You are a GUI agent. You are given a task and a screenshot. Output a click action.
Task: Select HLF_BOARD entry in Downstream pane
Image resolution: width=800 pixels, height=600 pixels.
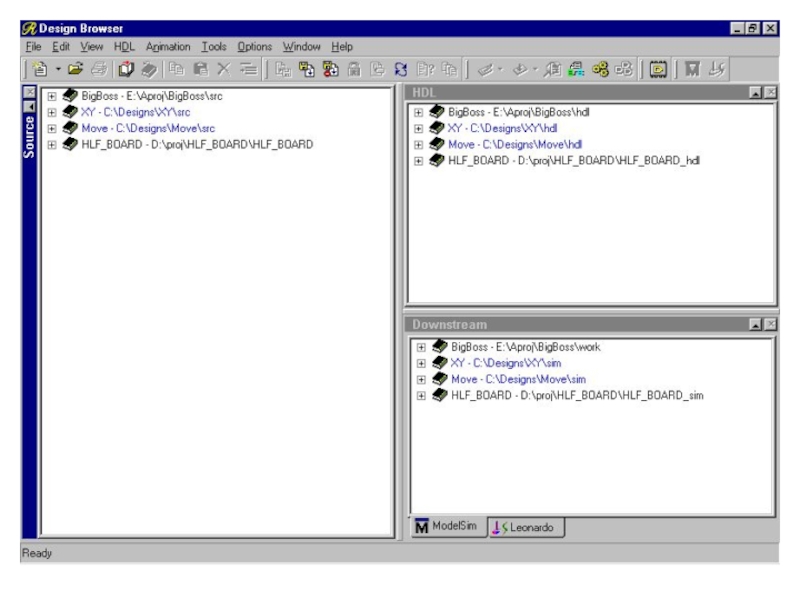(577, 396)
